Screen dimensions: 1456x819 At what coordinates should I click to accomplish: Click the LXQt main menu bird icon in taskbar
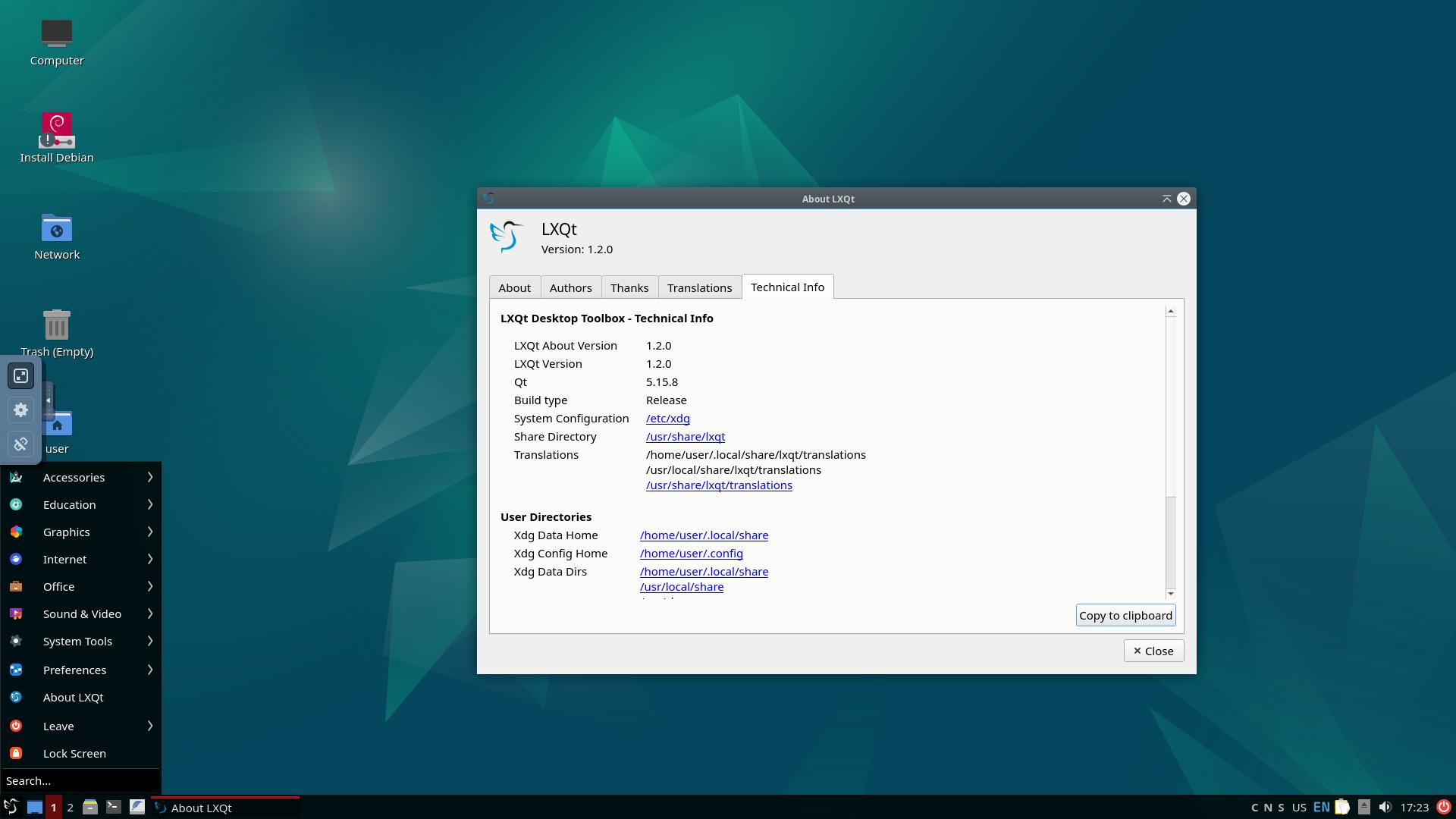point(11,808)
